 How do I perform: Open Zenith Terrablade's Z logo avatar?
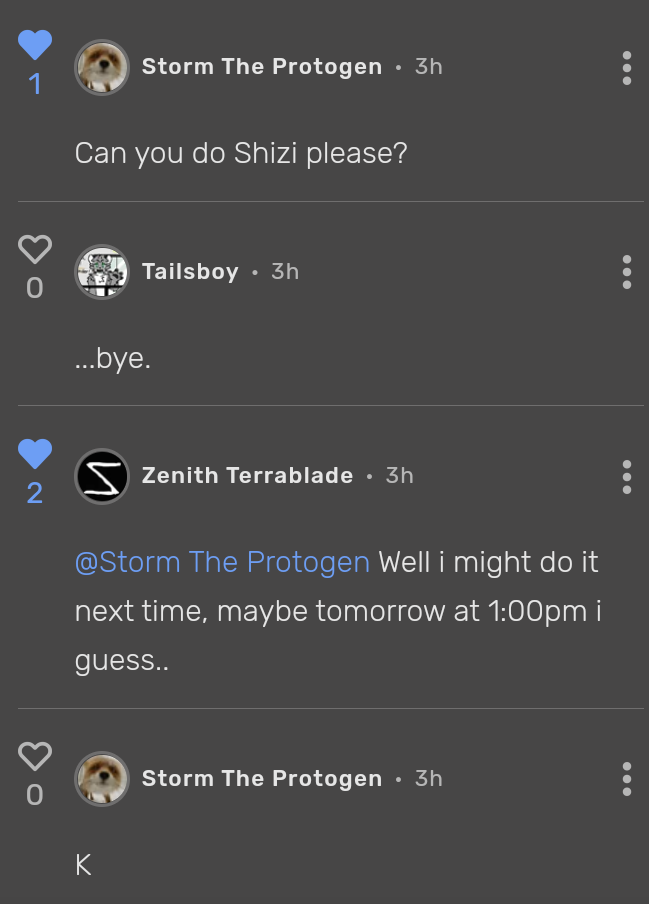pos(102,476)
